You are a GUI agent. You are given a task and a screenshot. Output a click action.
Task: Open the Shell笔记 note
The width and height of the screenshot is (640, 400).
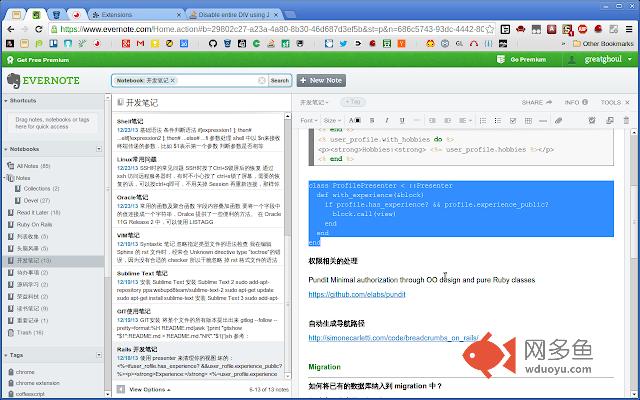199,133
